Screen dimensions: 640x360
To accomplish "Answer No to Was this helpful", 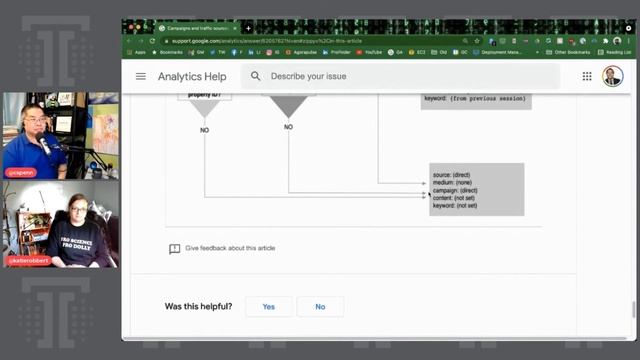I will coord(320,307).
